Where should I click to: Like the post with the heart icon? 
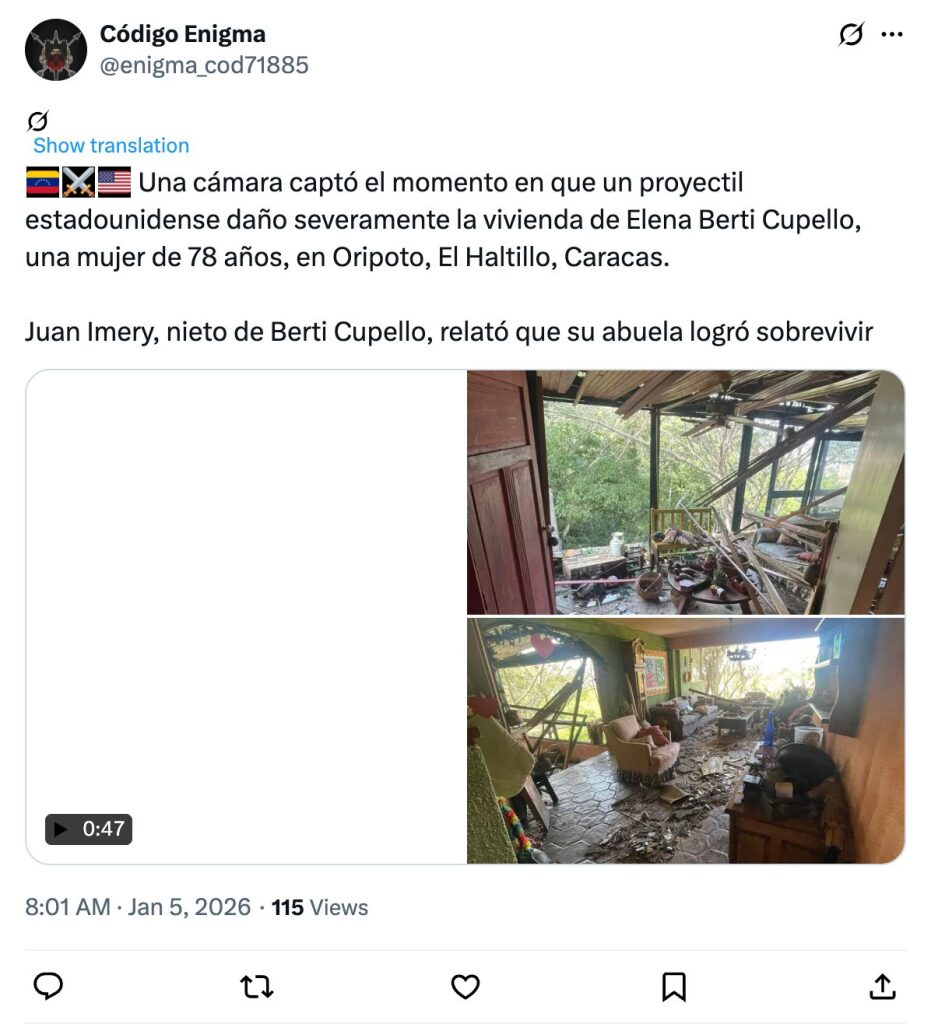click(x=466, y=986)
